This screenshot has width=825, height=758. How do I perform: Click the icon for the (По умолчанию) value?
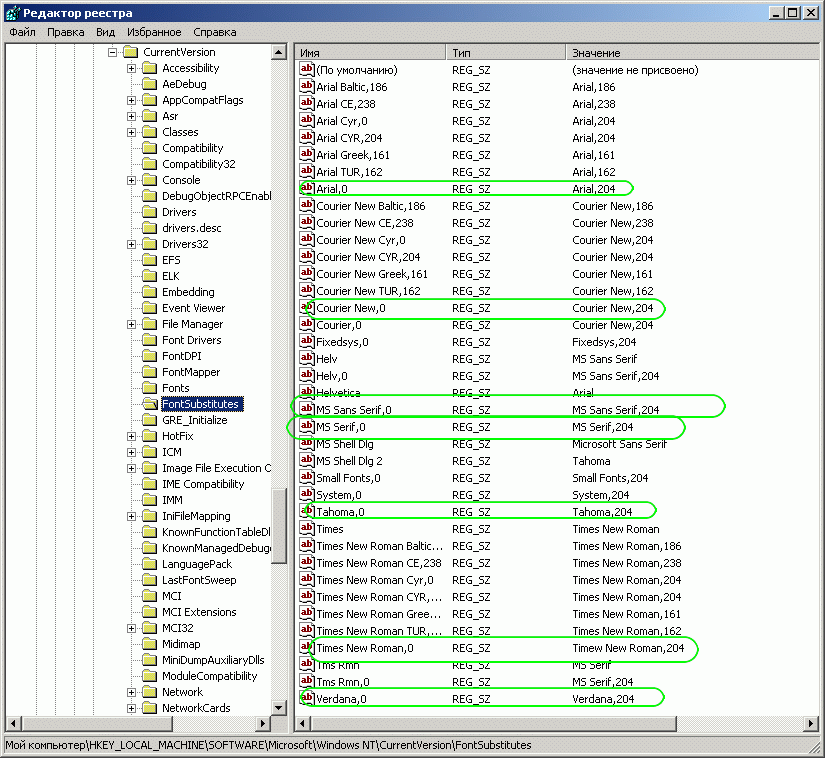[x=307, y=70]
